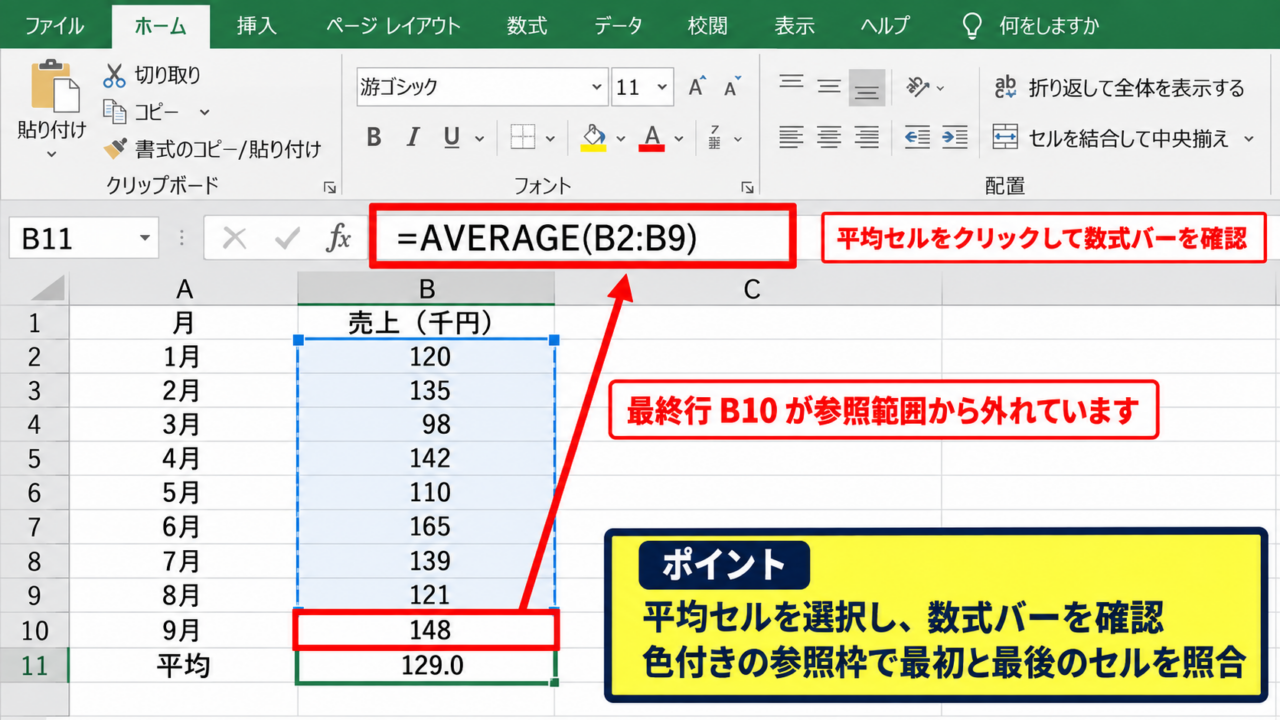Toggle Italic formatting

(x=412, y=137)
